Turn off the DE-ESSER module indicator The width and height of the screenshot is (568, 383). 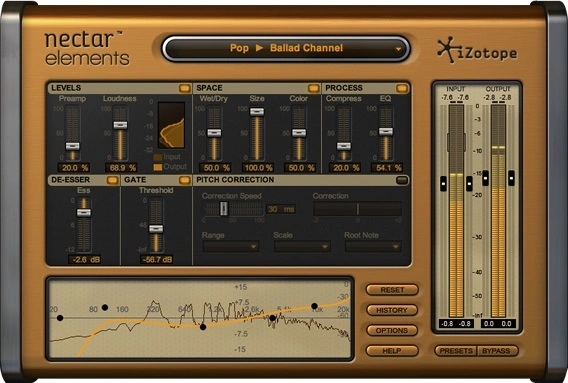tap(112, 180)
